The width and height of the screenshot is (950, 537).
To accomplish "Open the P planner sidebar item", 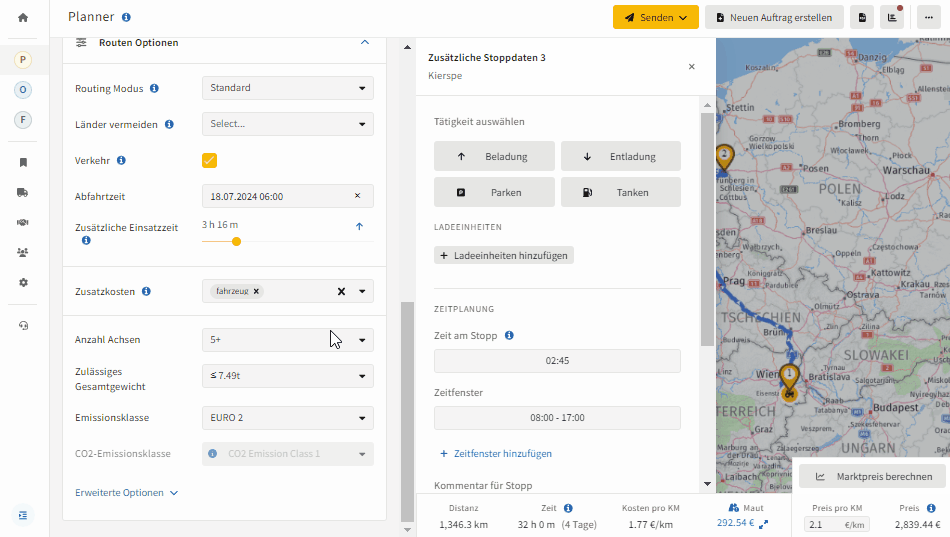I will click(23, 59).
